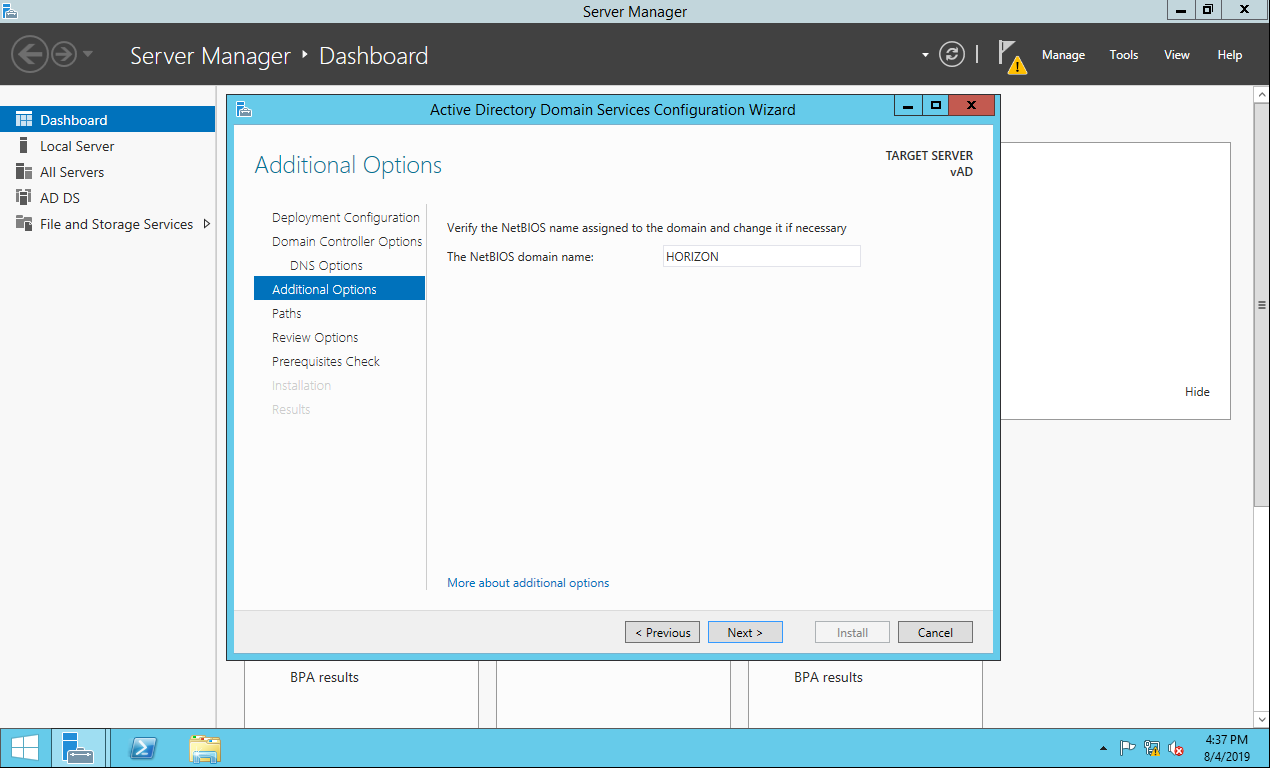Image resolution: width=1270 pixels, height=768 pixels.
Task: Open the Tools menu
Action: point(1123,55)
